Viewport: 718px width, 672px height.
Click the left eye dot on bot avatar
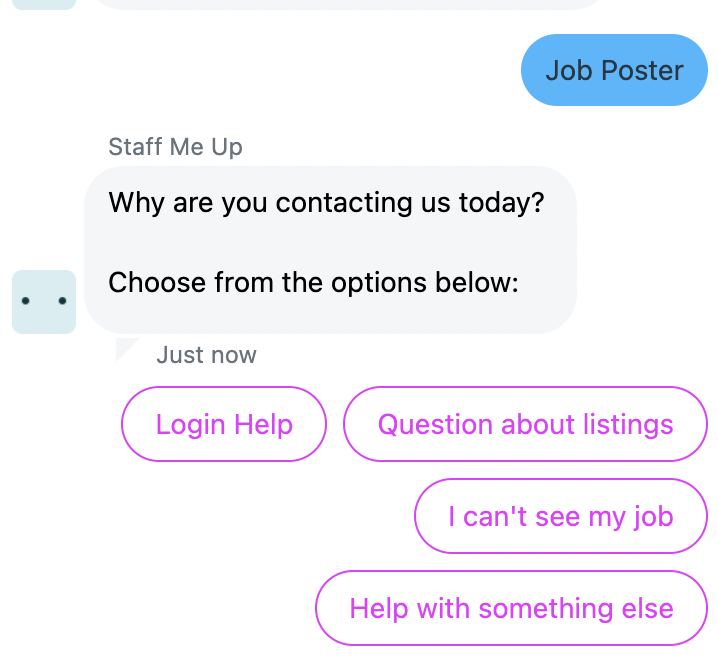pyautogui.click(x=26, y=301)
